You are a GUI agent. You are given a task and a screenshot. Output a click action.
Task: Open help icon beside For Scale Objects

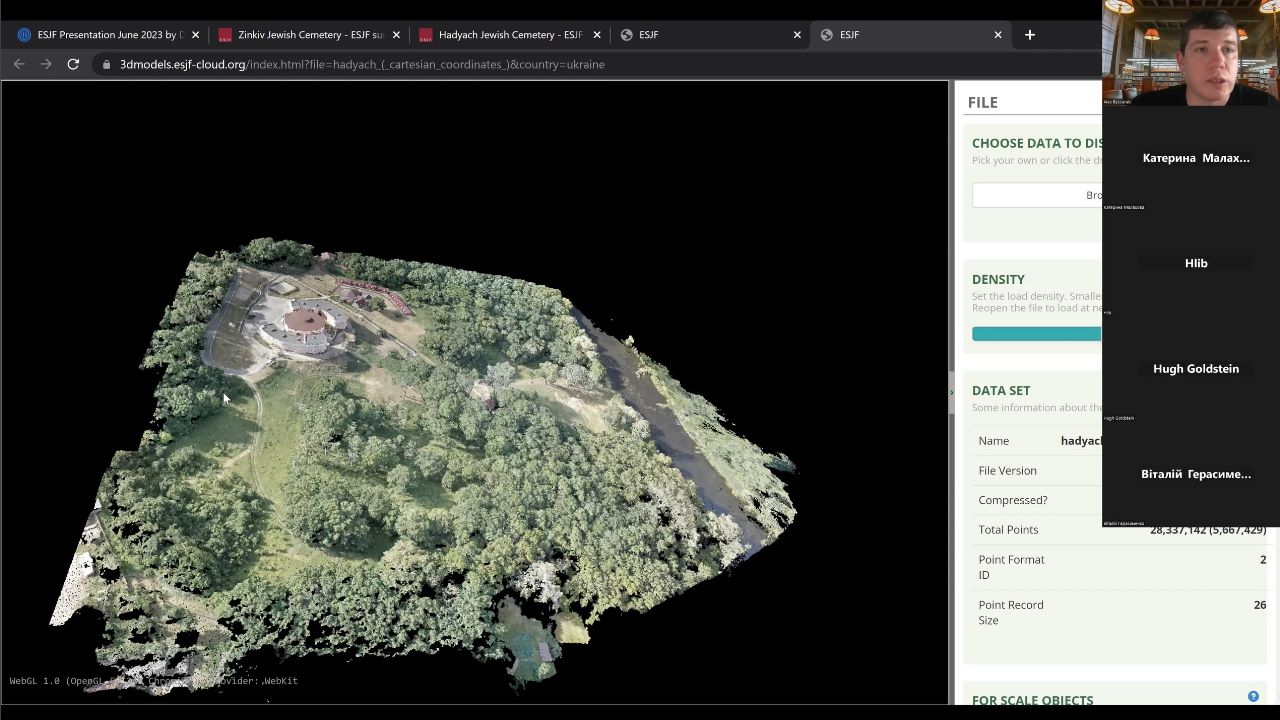[x=1253, y=696]
